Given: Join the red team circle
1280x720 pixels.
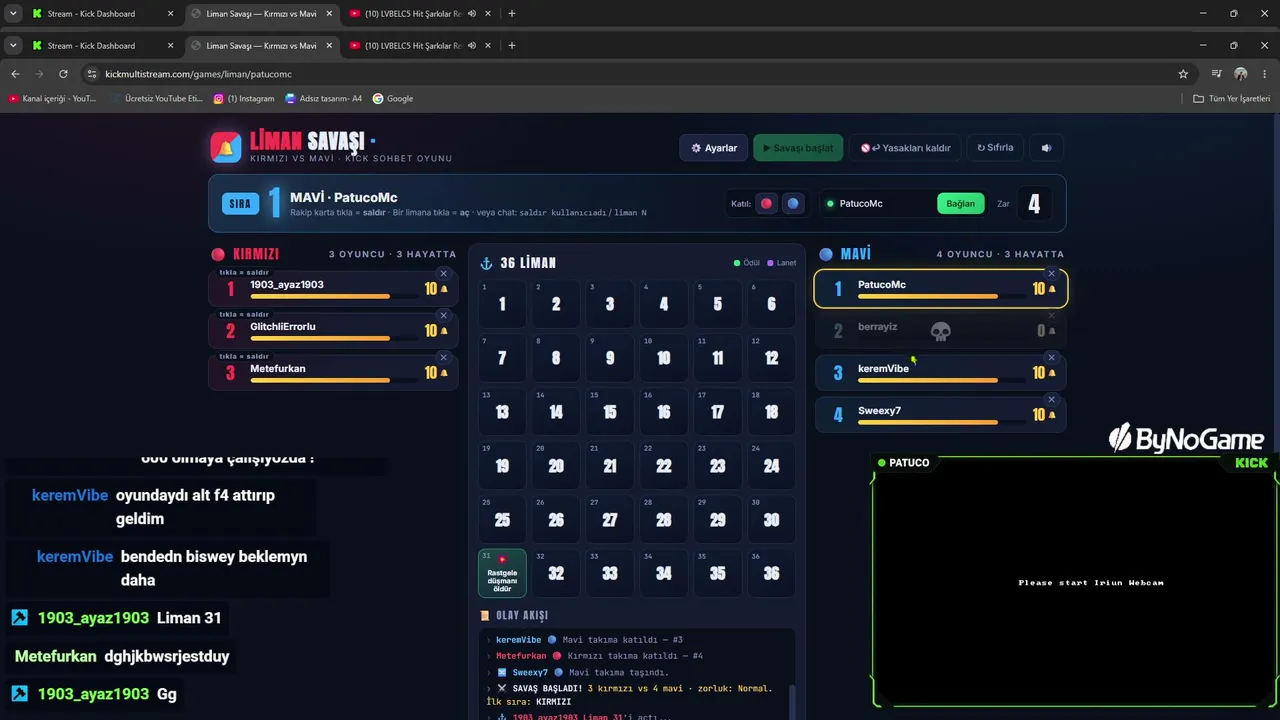Looking at the screenshot, I should pyautogui.click(x=766, y=203).
